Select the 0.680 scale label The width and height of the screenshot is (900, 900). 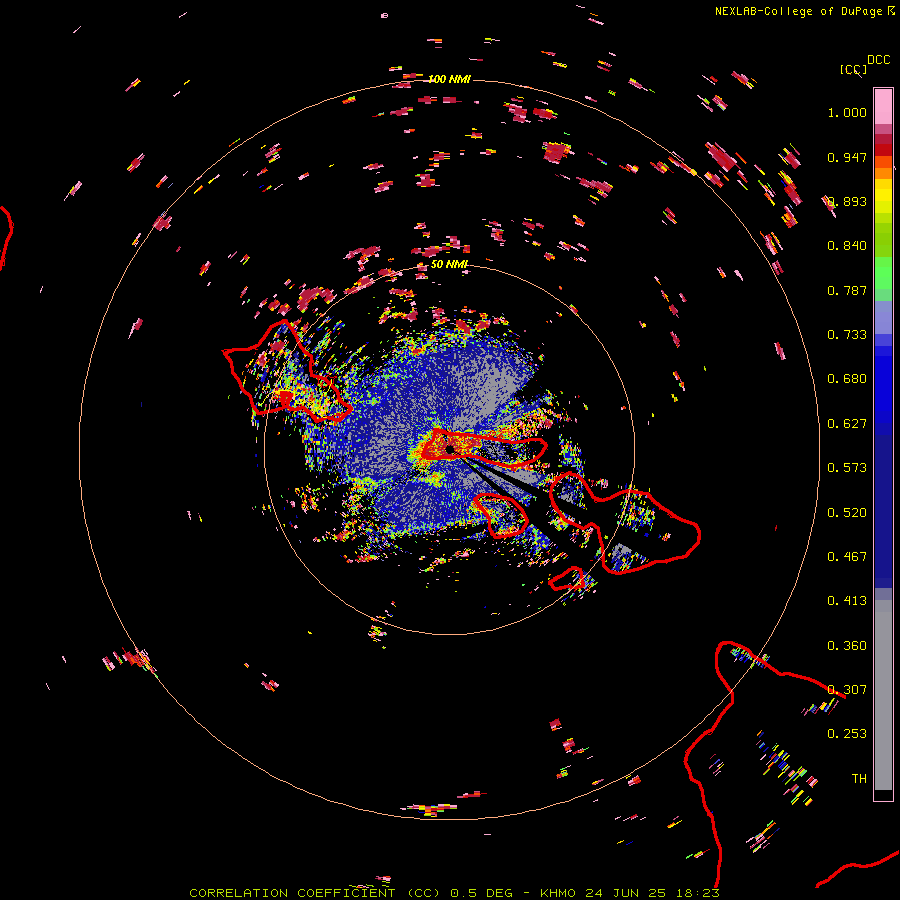pyautogui.click(x=847, y=379)
